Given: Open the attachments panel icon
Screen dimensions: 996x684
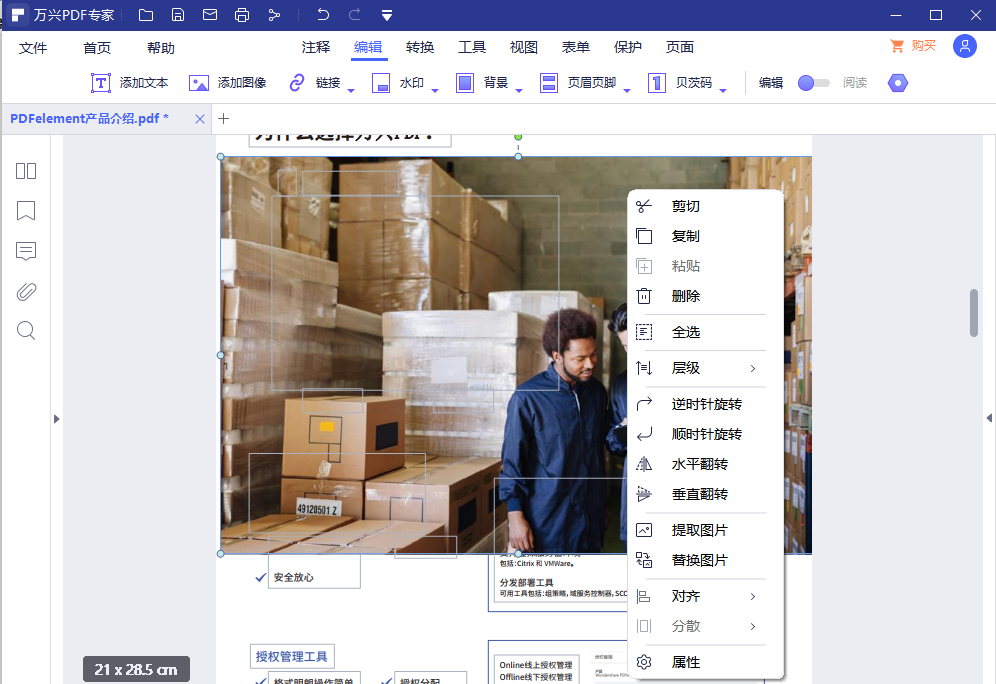Looking at the screenshot, I should point(25,291).
